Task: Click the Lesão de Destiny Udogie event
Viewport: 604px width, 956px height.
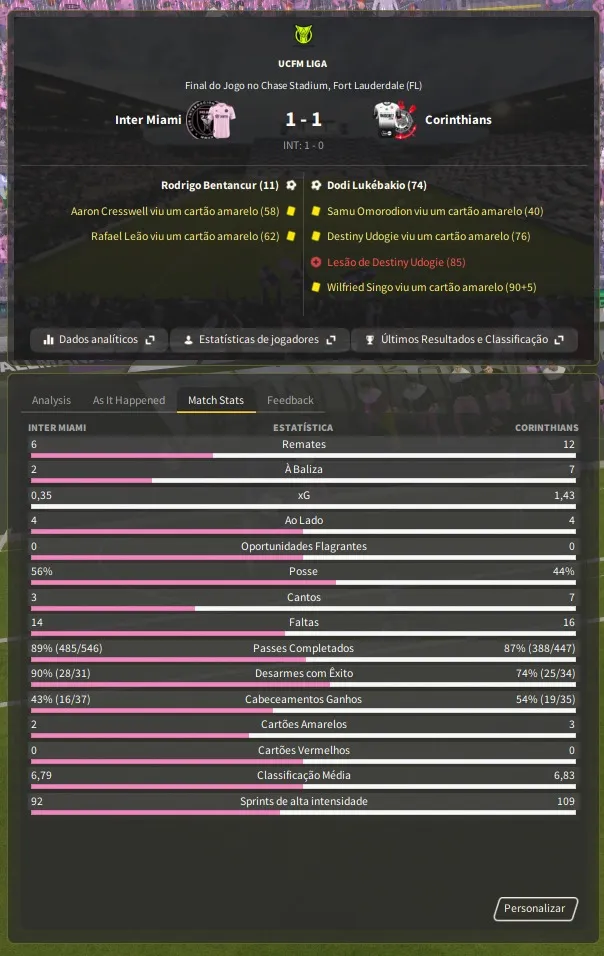Action: click(396, 262)
